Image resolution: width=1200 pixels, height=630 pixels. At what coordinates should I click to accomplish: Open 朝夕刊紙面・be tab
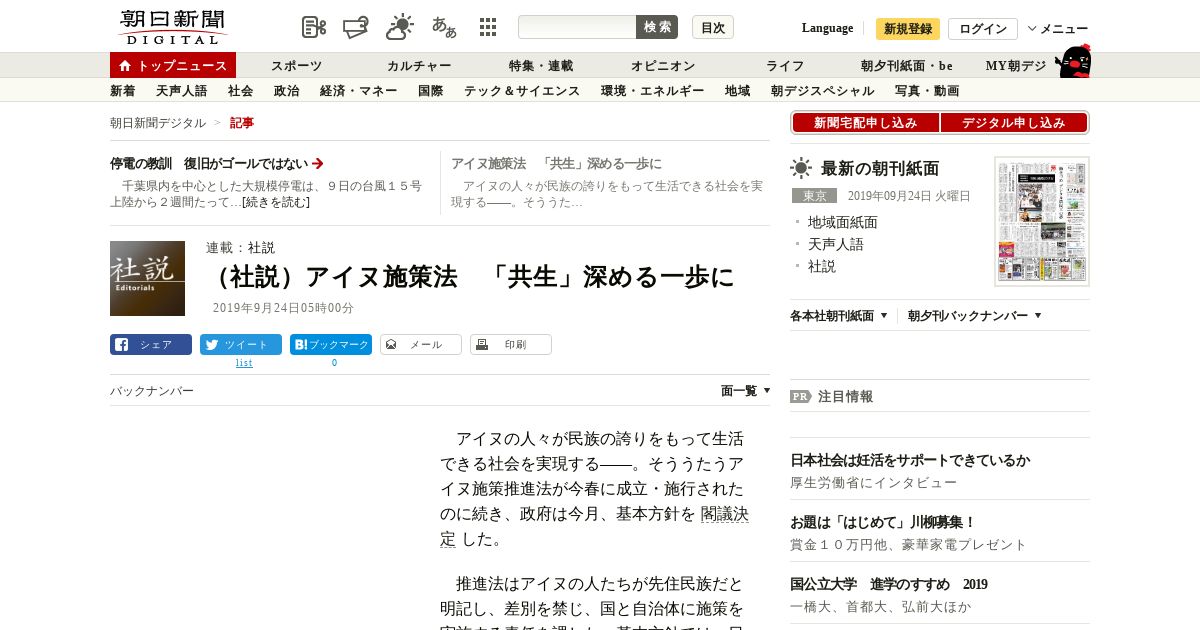tap(907, 66)
